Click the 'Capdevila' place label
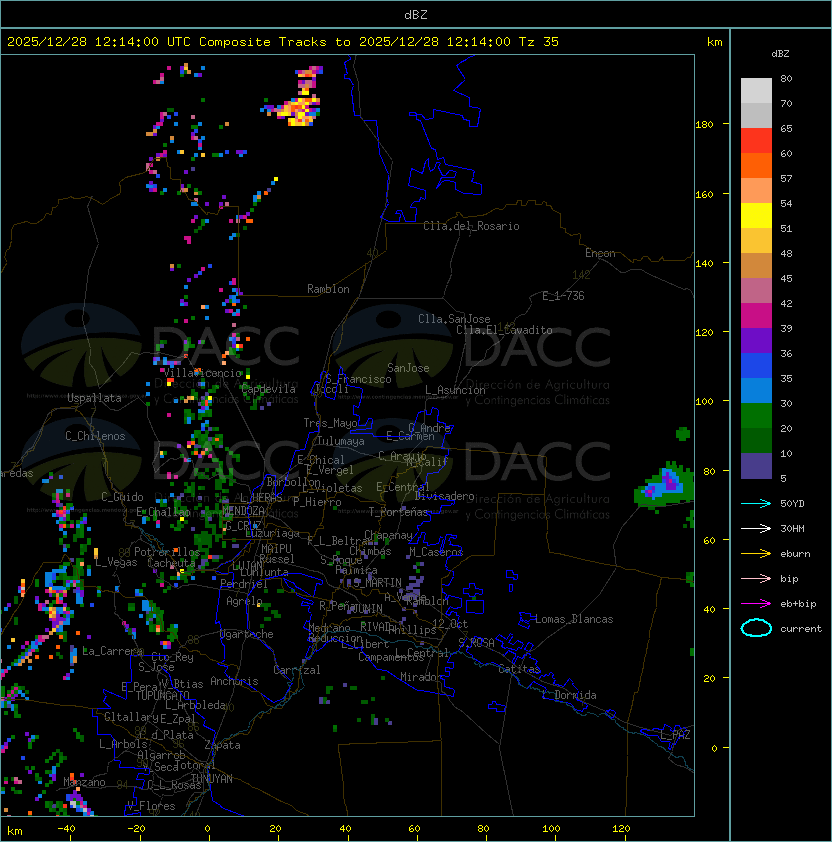This screenshot has height=842, width=832. [268, 389]
